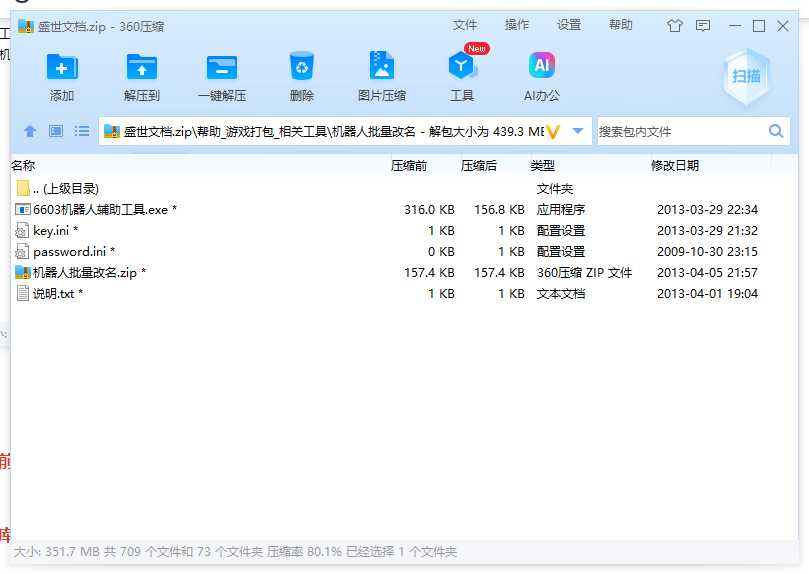Click the date 2013-04-01 19:04

tap(707, 293)
